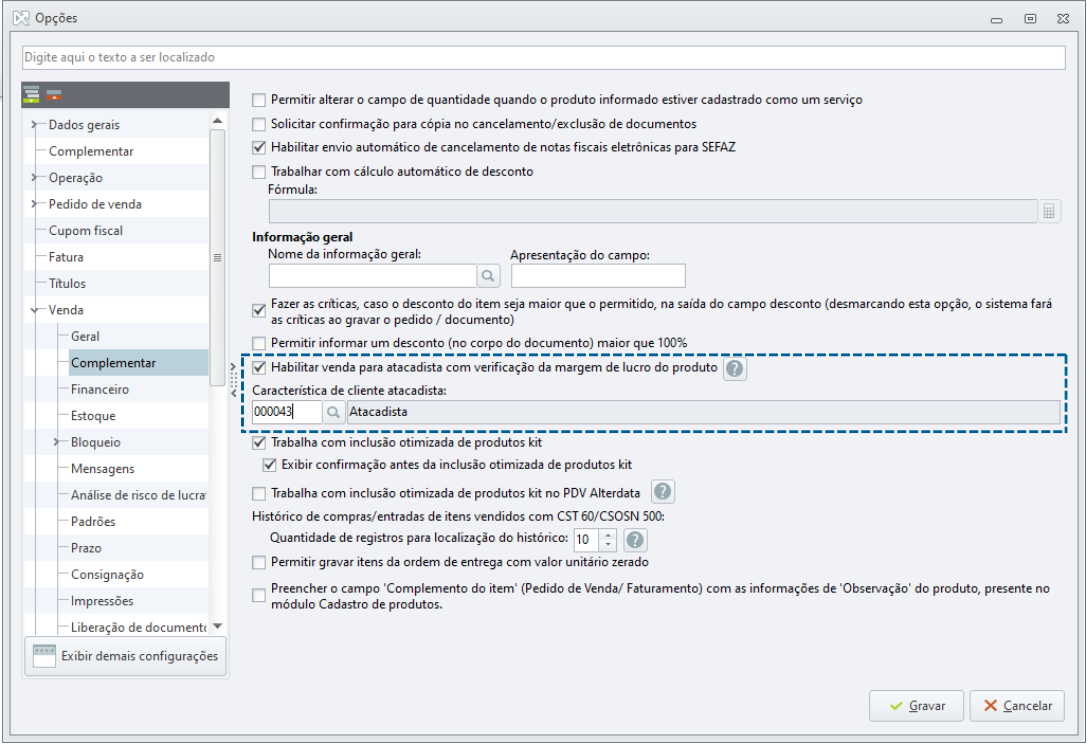Click the Gravar button
The image size is (1088, 744).
(x=916, y=705)
